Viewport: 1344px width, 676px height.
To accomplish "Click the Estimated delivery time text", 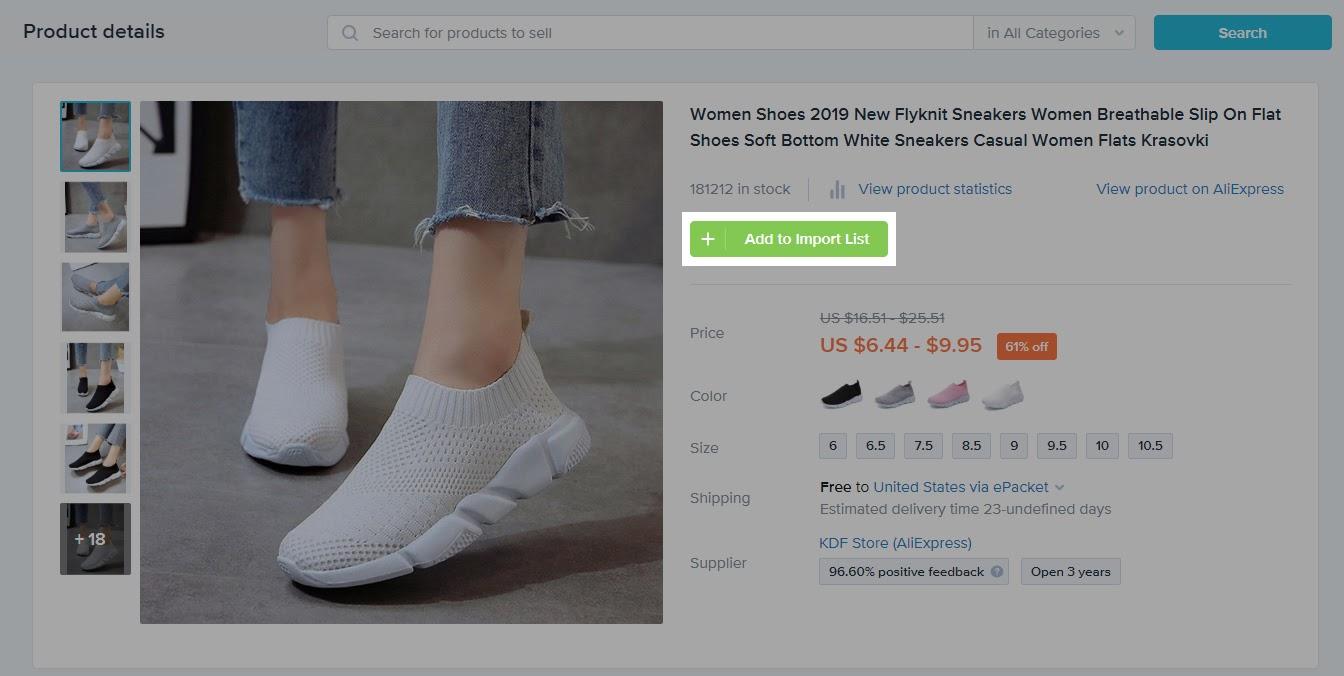I will click(966, 509).
